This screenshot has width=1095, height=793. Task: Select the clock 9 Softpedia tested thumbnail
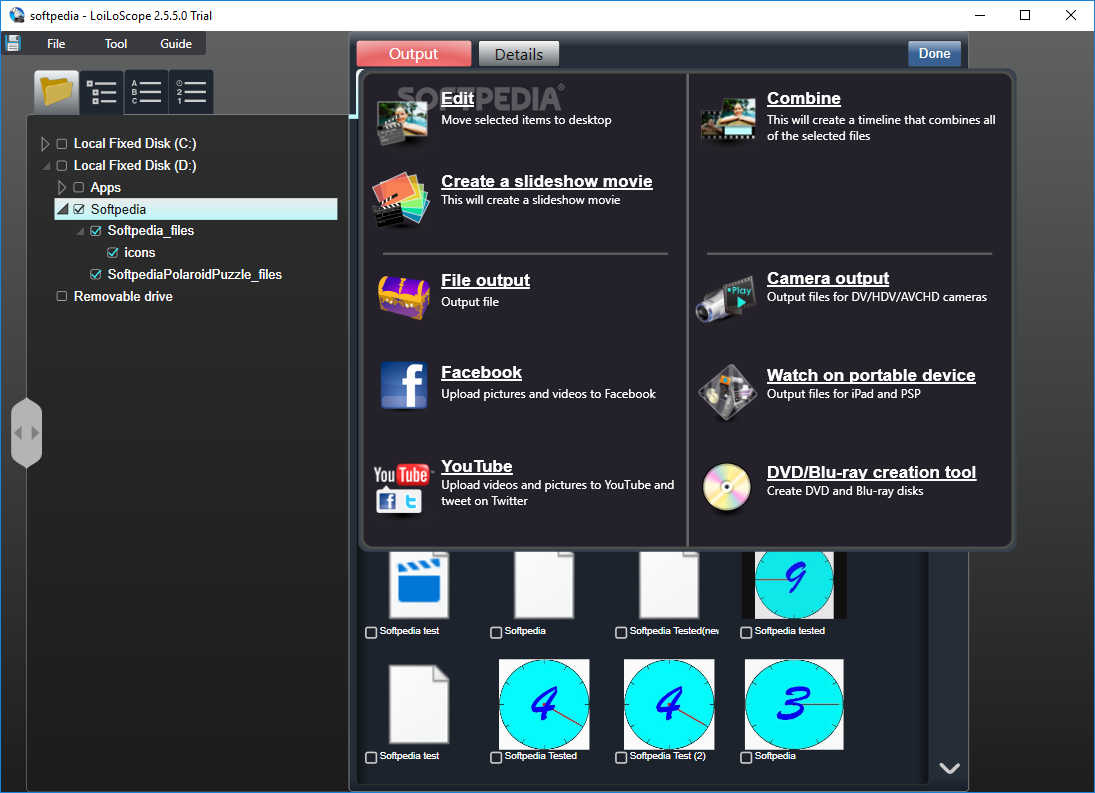click(794, 585)
